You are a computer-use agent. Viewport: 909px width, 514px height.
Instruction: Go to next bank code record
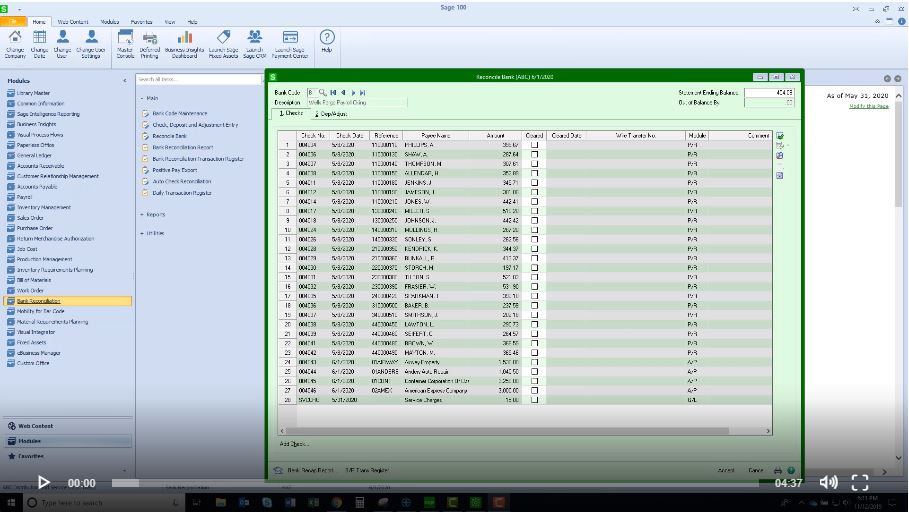tap(353, 93)
